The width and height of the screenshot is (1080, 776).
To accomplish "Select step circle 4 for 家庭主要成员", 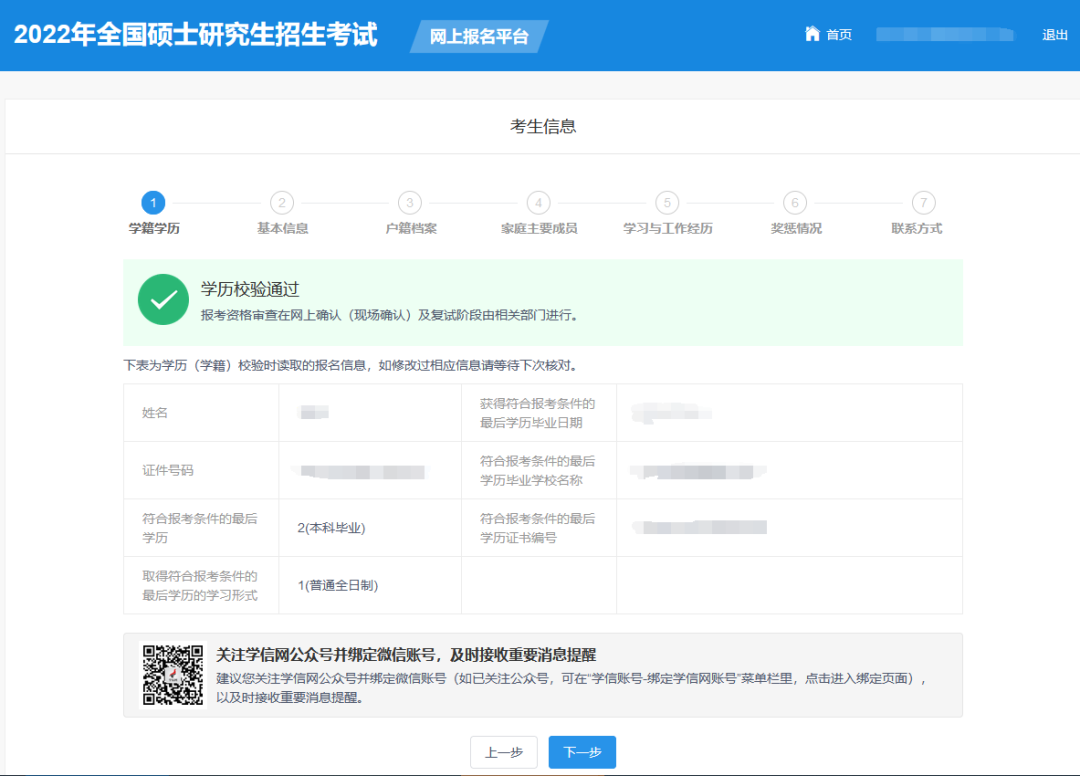I will 537,203.
